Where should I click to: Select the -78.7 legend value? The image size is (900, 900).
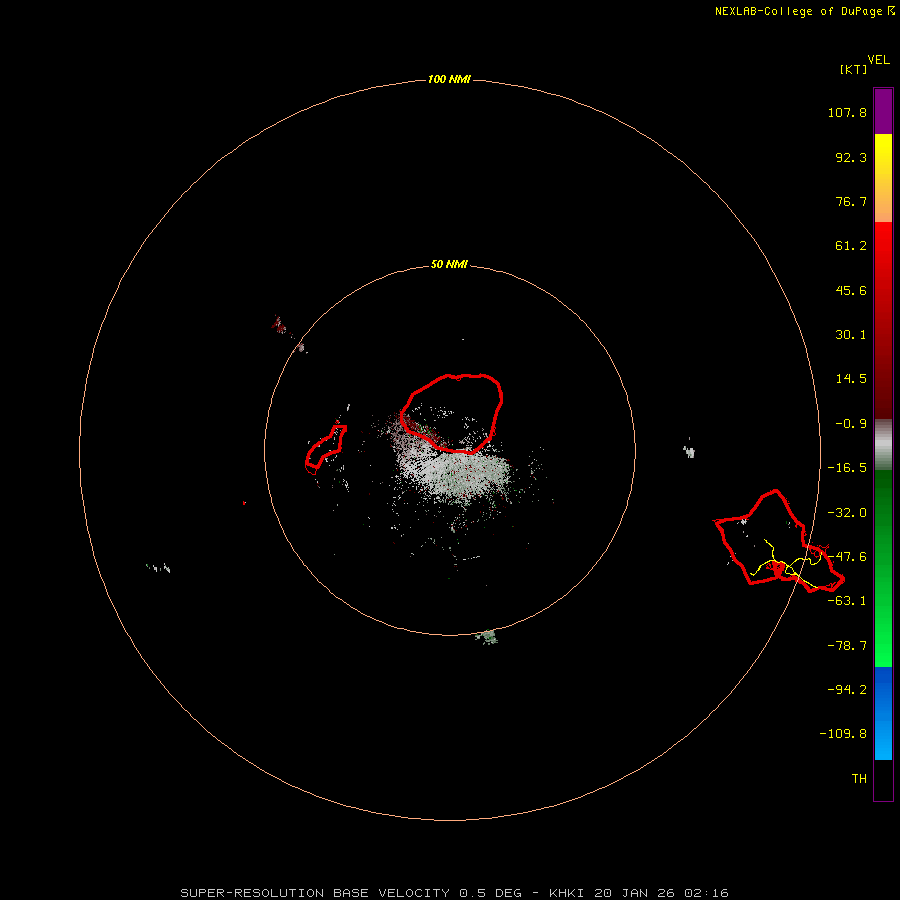coord(847,646)
